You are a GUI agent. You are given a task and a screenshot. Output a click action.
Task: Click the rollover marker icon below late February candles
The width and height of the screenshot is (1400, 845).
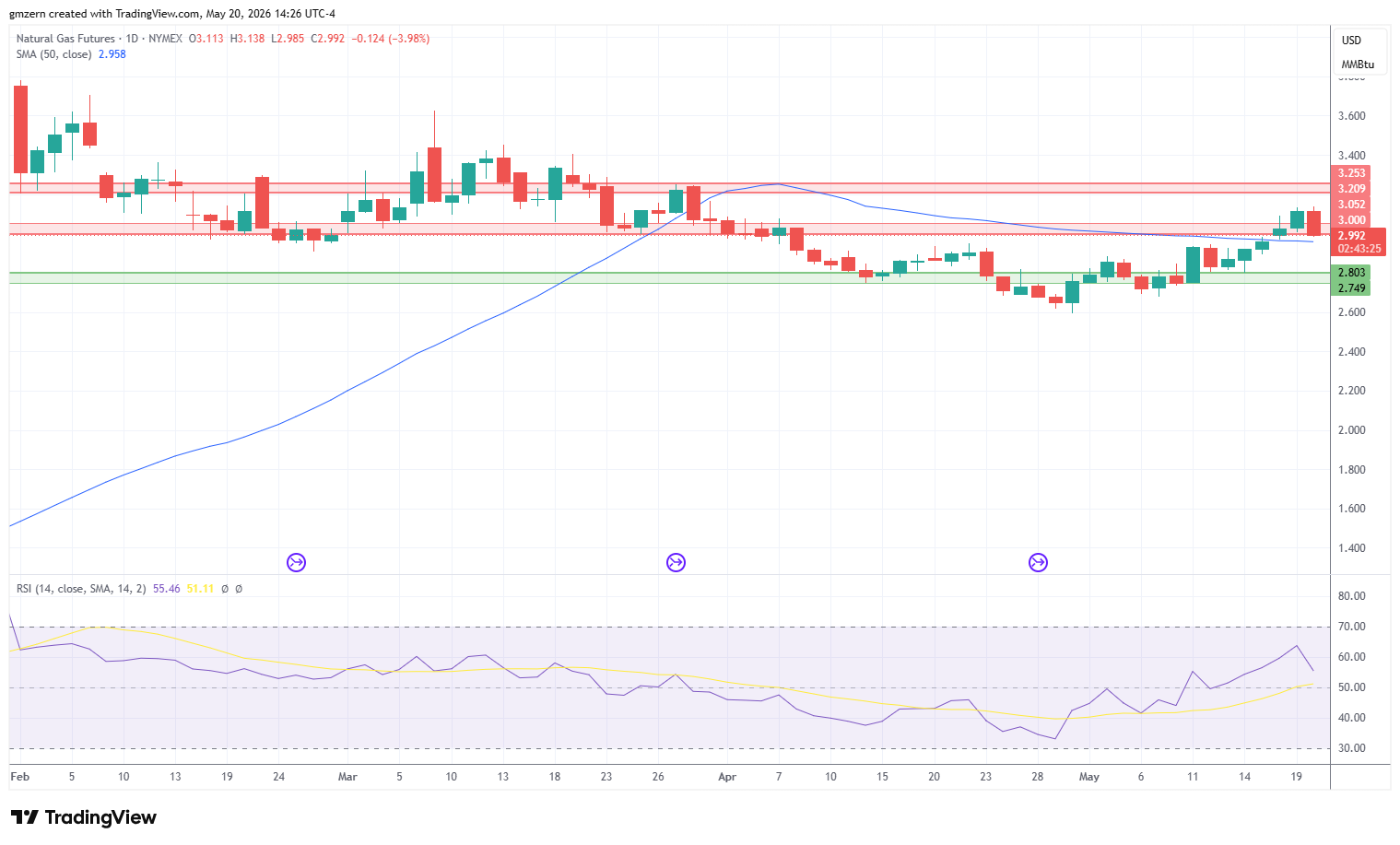(296, 562)
